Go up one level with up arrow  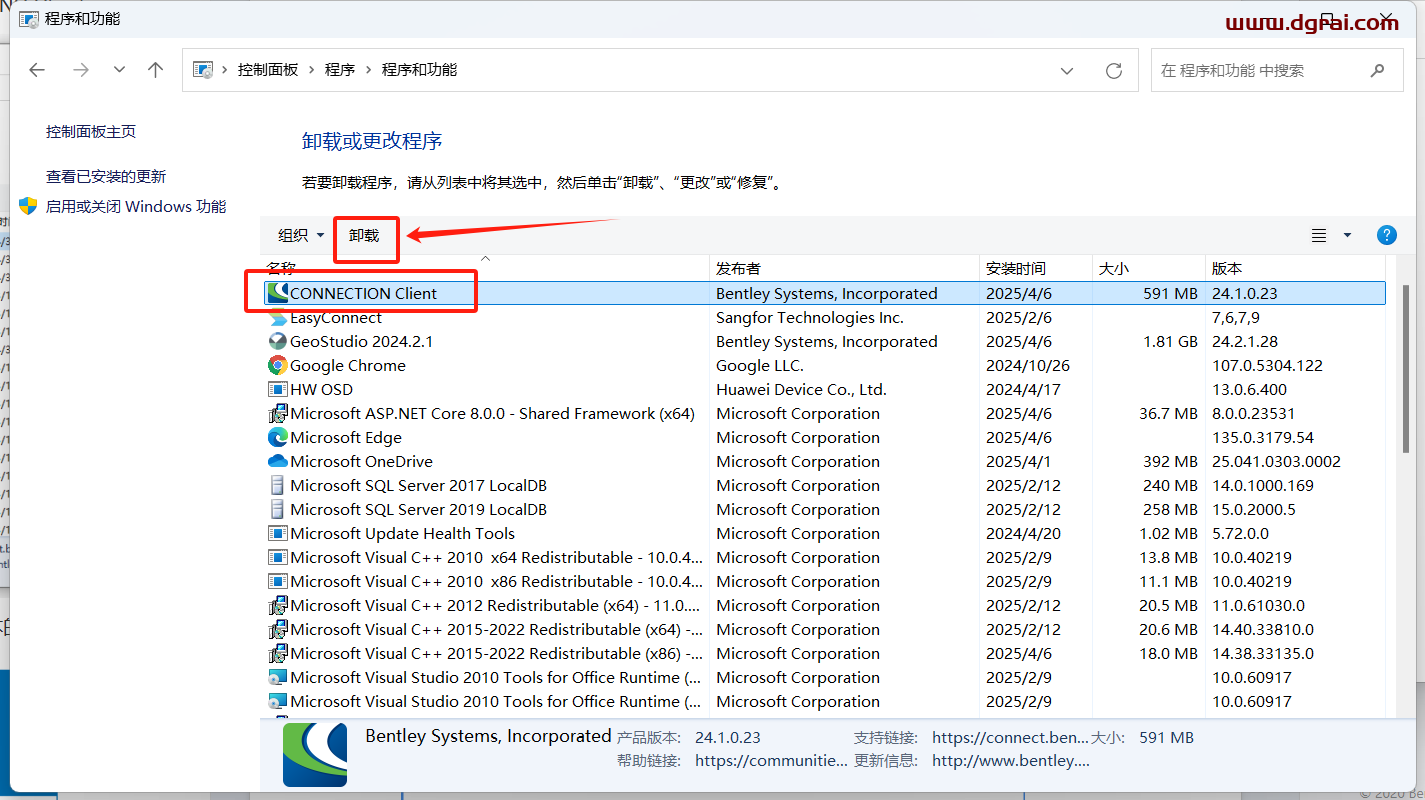pos(155,70)
